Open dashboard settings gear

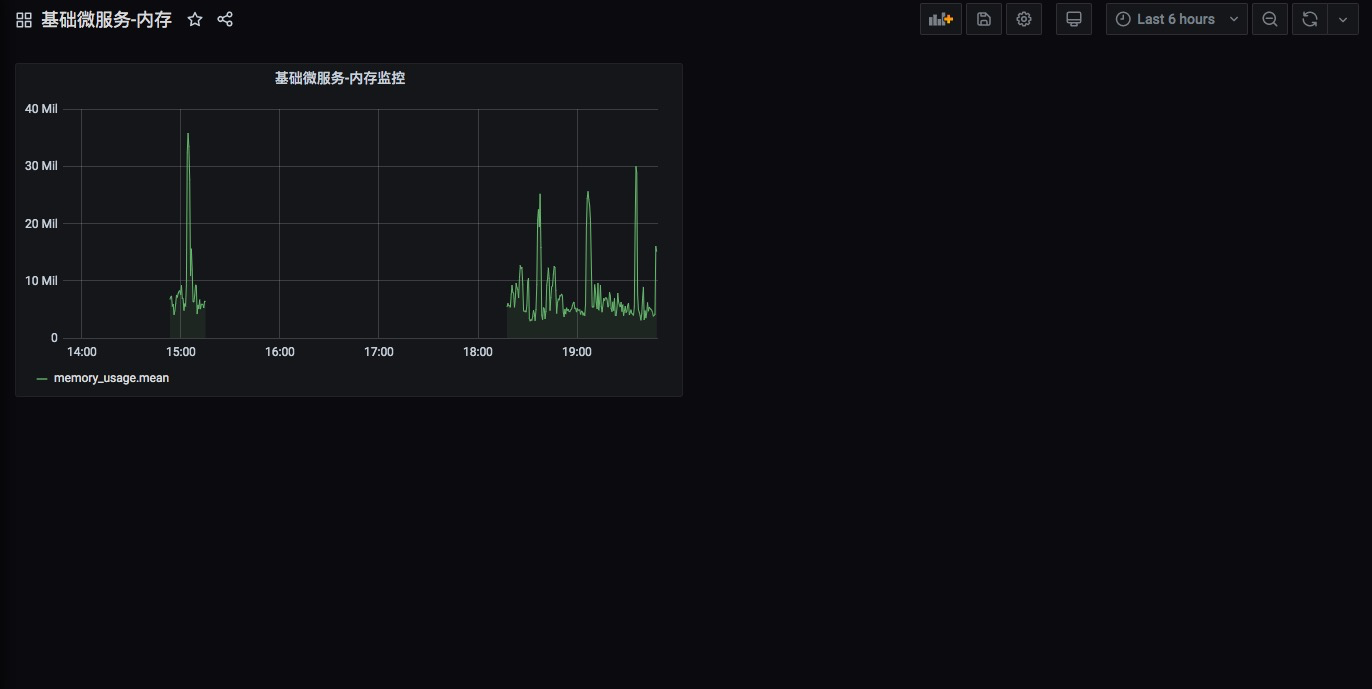1024,19
